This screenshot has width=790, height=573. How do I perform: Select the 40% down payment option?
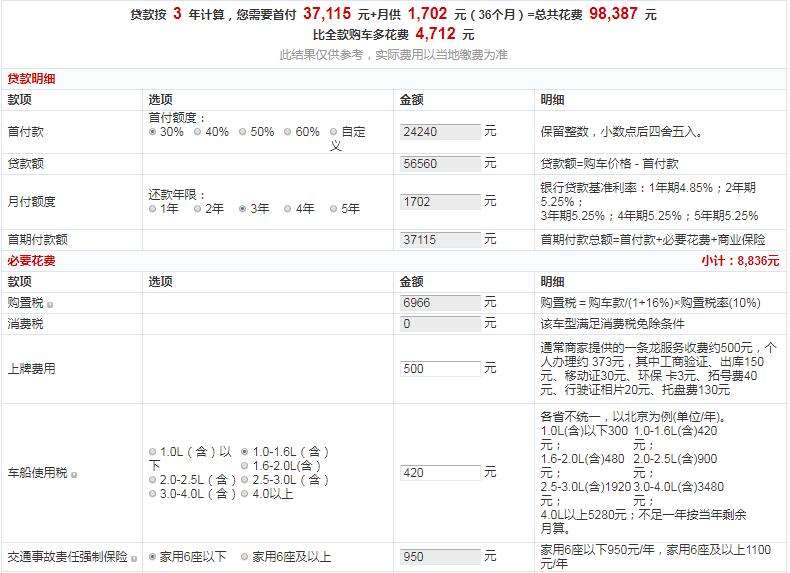point(198,132)
